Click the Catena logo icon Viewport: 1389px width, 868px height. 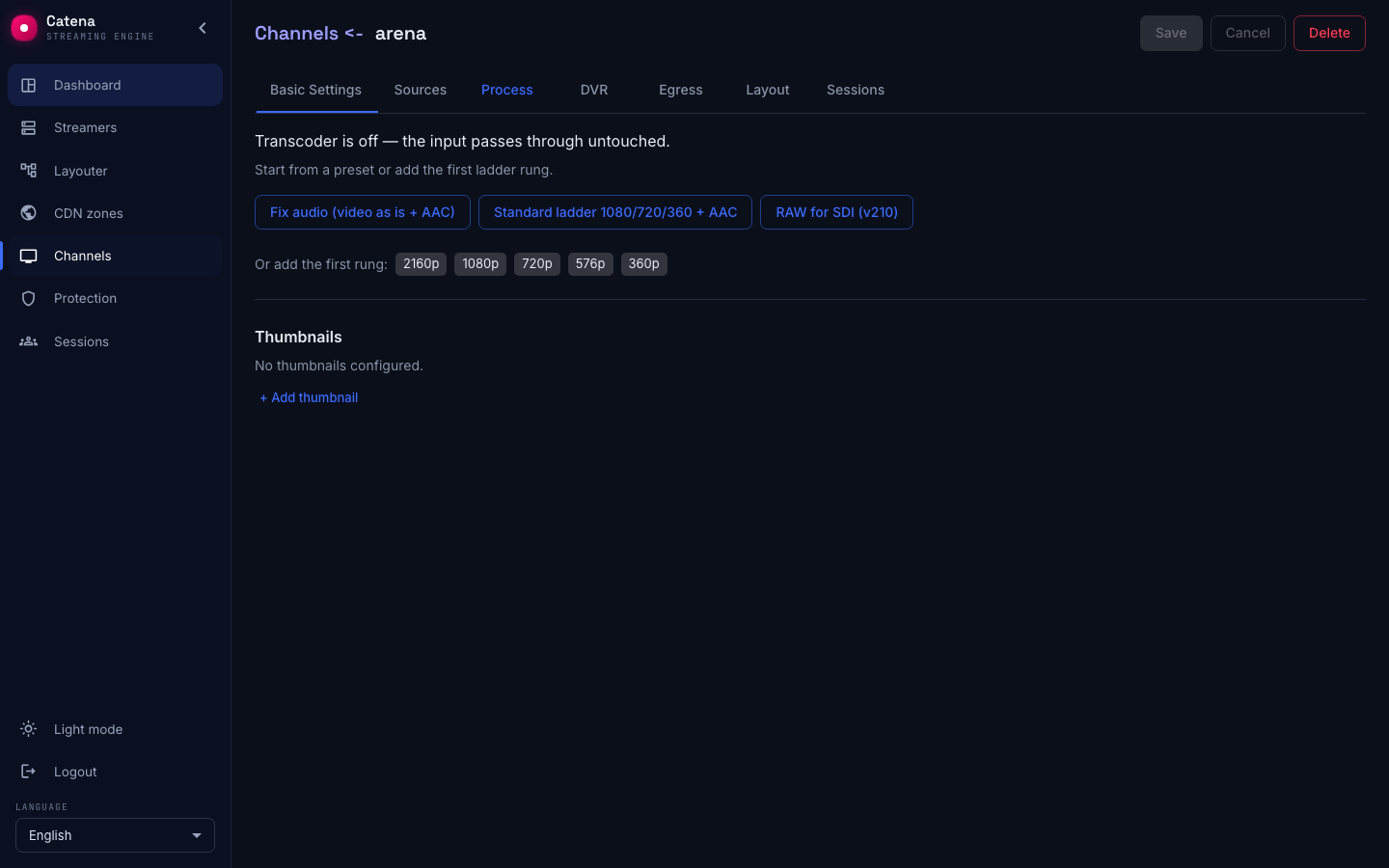(x=24, y=28)
